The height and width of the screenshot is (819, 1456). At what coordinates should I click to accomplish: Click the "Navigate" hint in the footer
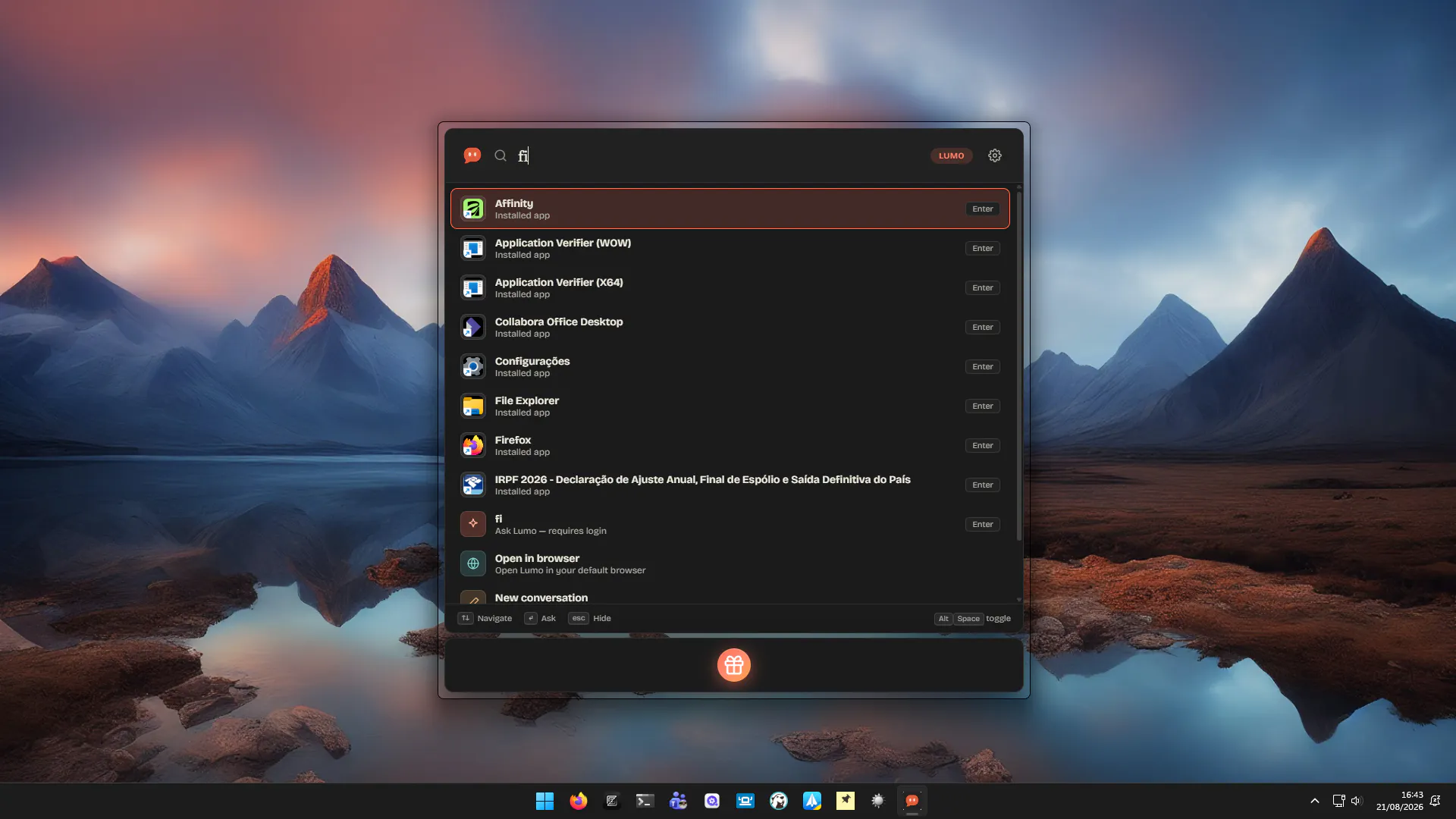click(494, 618)
